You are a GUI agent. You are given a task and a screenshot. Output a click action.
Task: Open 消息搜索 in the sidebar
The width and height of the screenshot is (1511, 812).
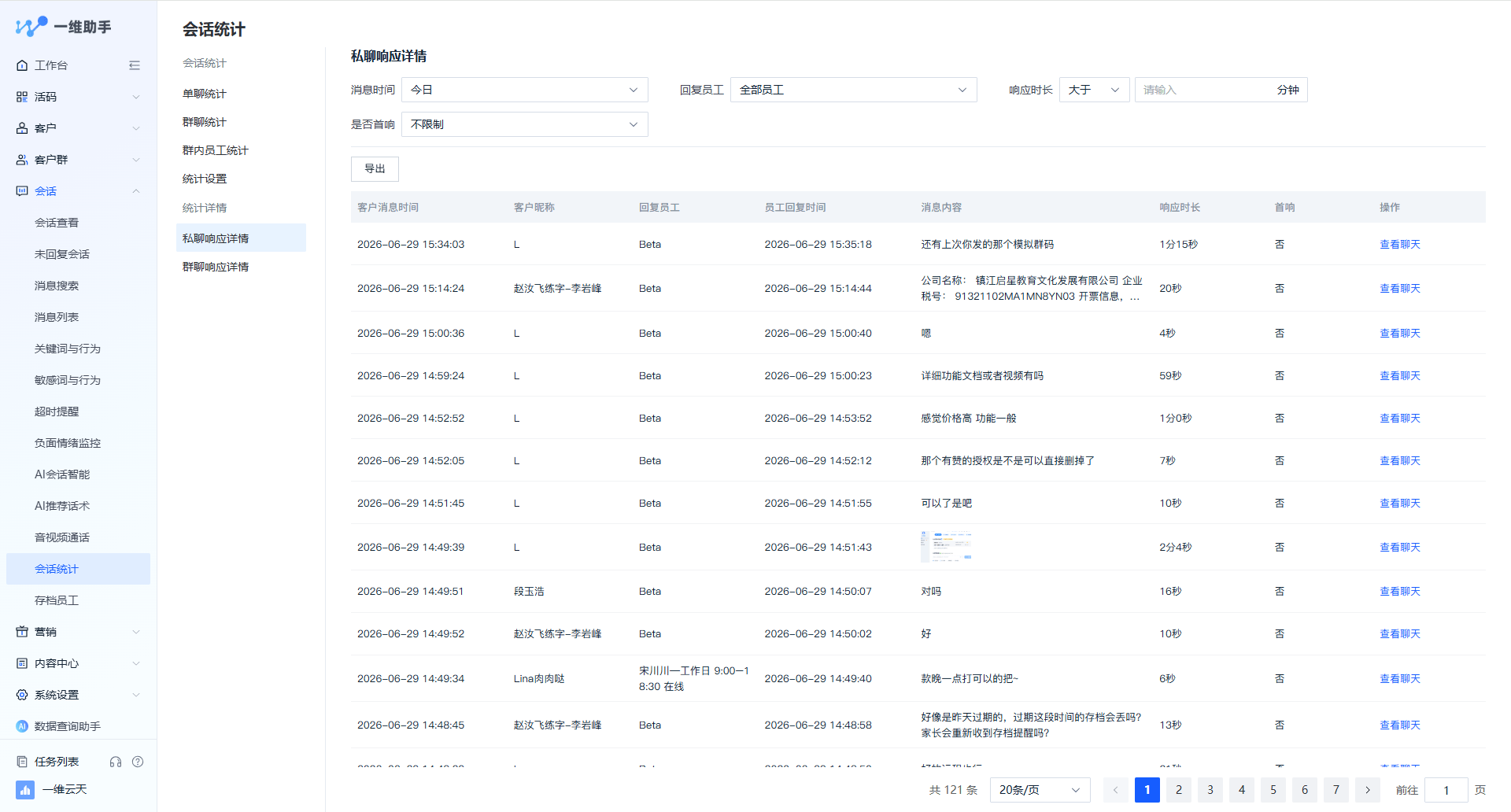click(x=57, y=286)
